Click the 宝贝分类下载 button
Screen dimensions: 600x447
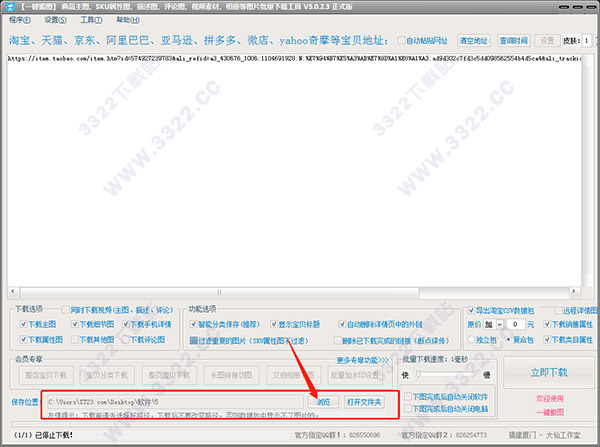click(x=107, y=375)
